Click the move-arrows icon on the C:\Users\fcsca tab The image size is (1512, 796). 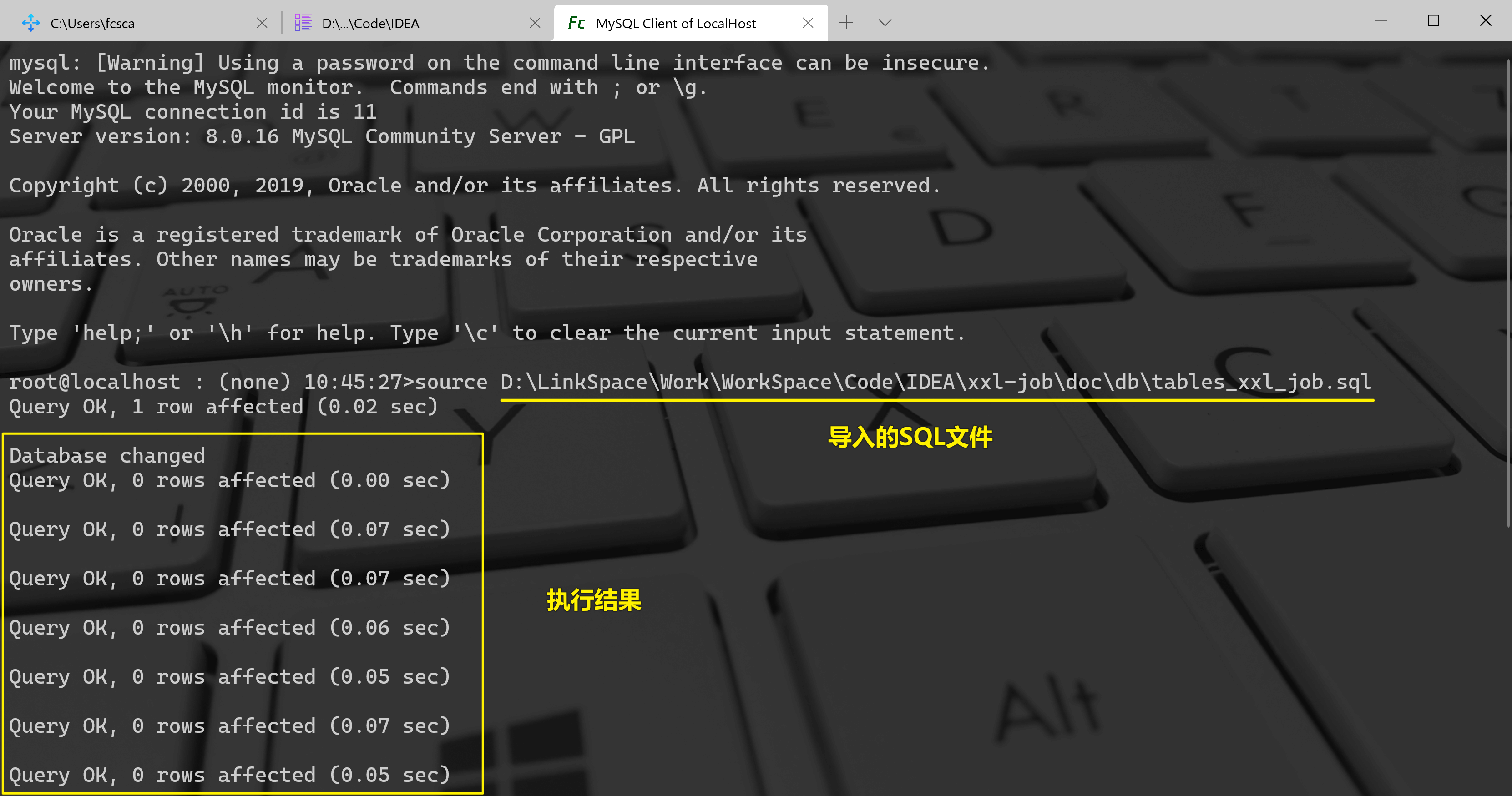tap(30, 23)
